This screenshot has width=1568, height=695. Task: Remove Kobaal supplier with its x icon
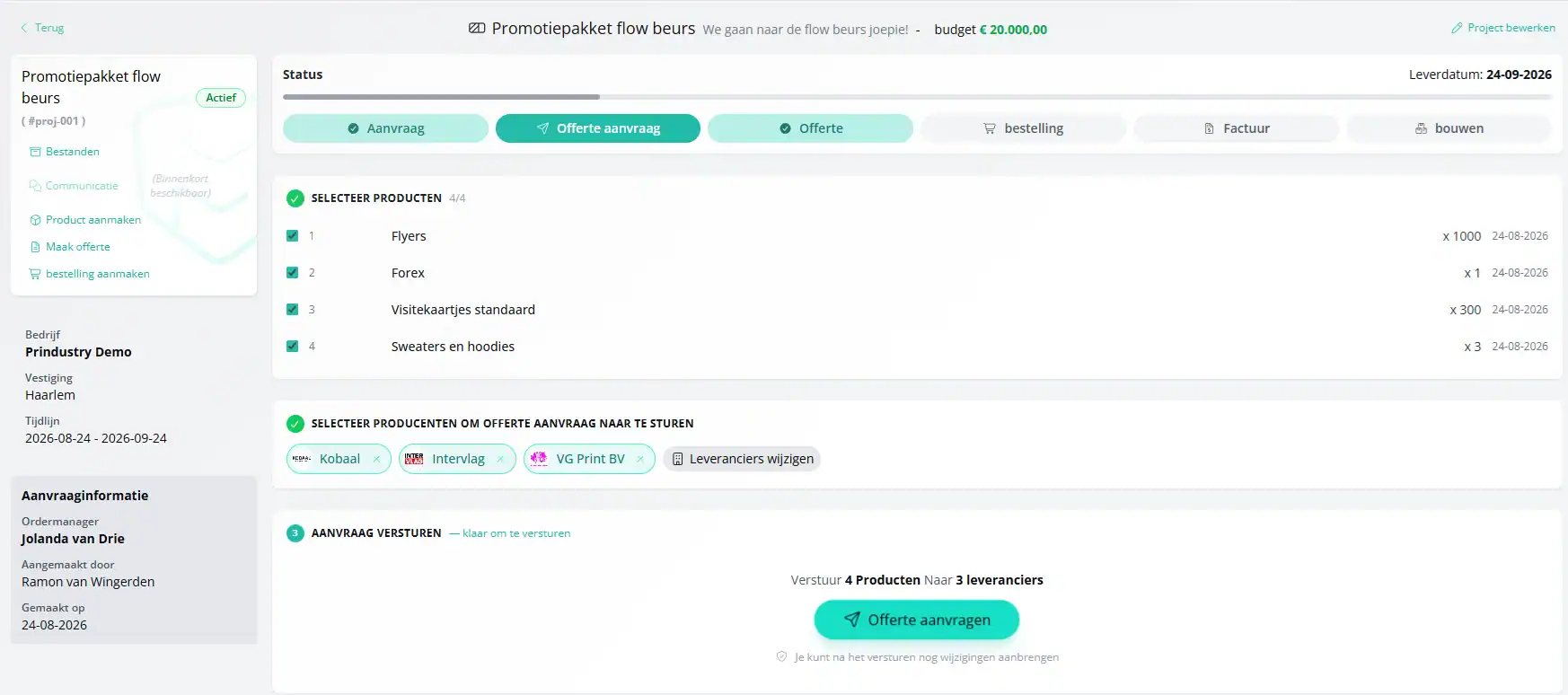pos(376,459)
